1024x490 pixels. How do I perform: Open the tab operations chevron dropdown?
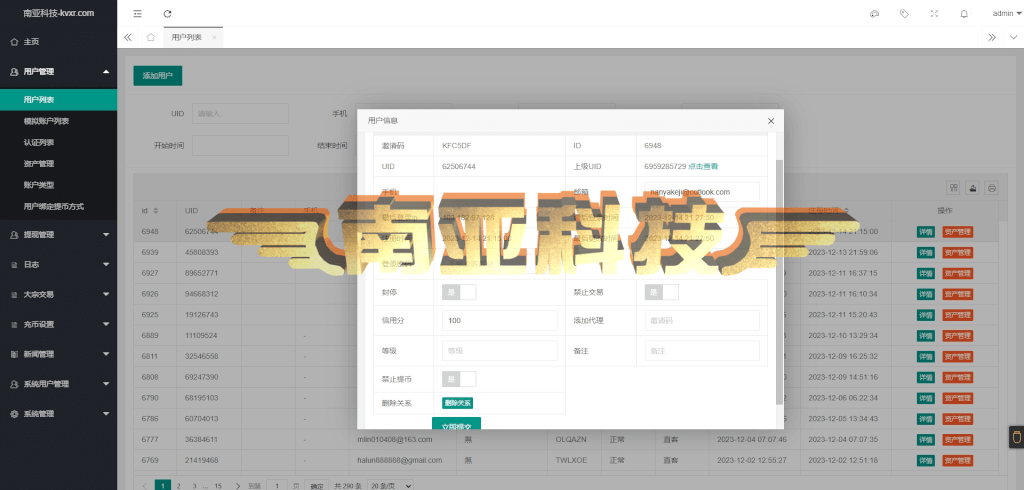click(x=1014, y=37)
